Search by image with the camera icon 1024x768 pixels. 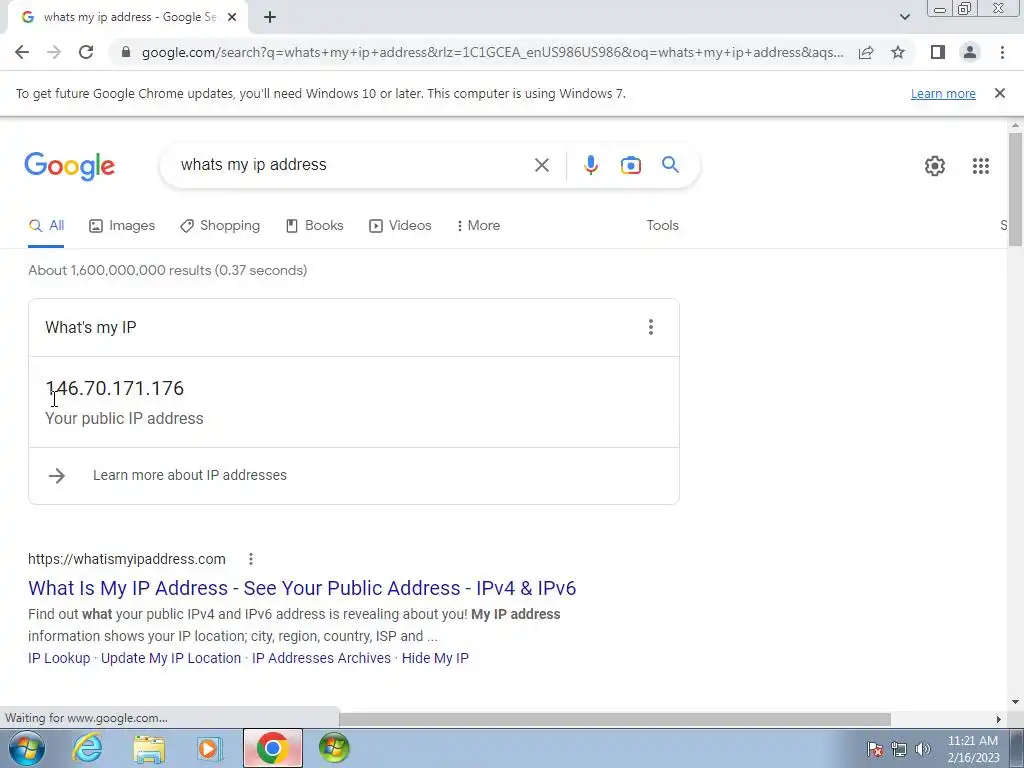coord(630,165)
